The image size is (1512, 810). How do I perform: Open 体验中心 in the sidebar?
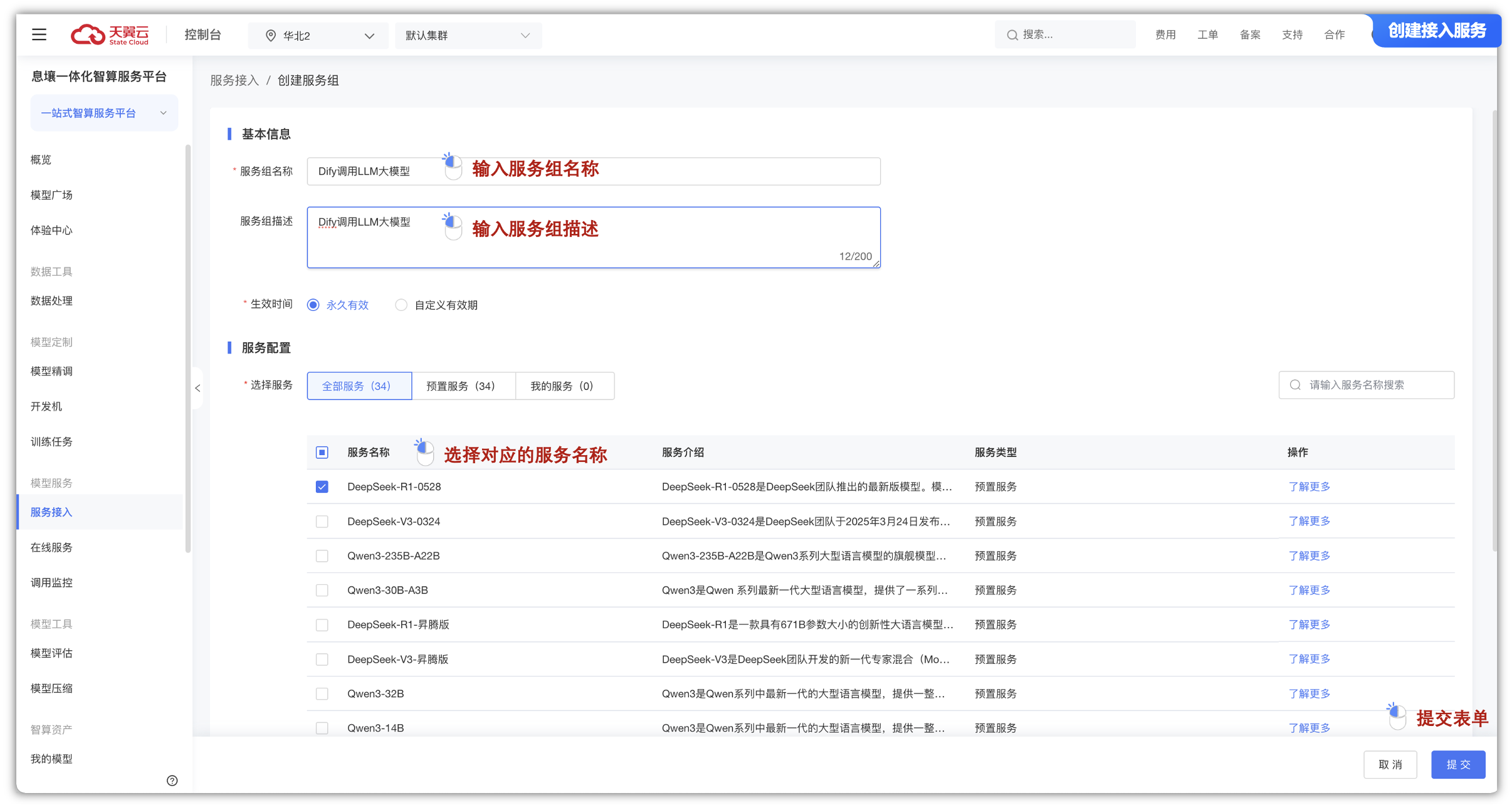click(51, 230)
